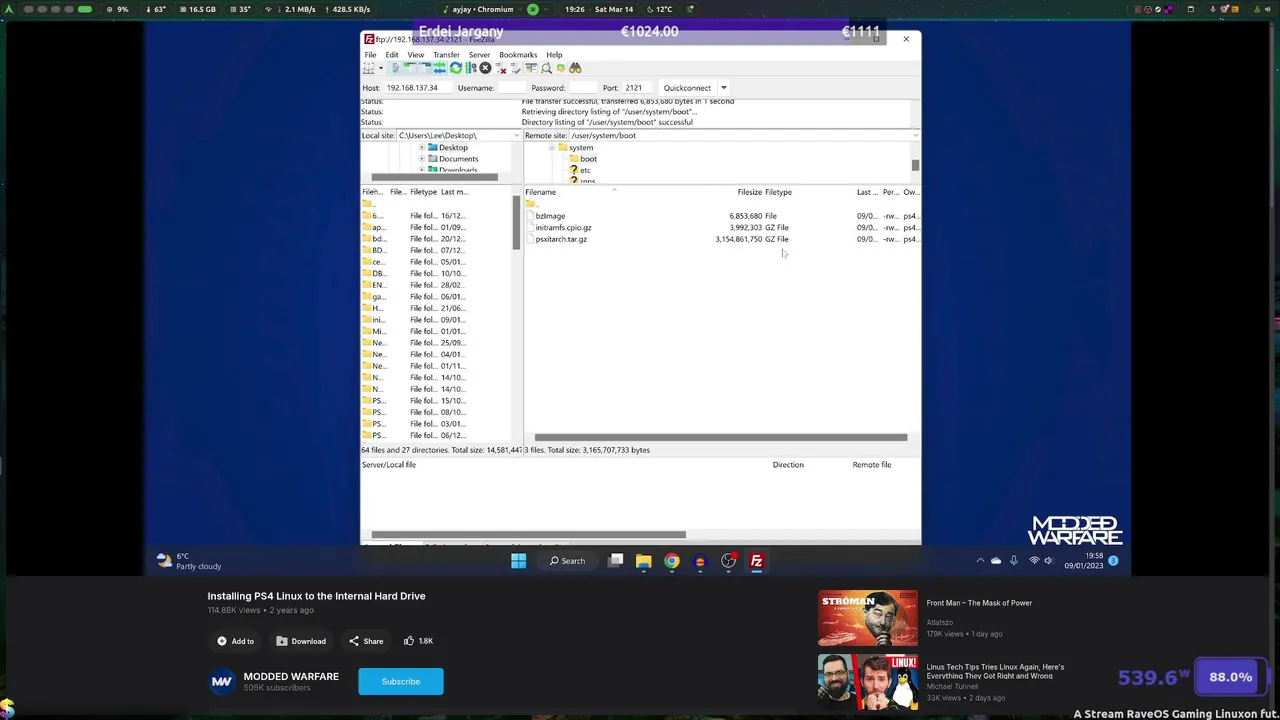Click the Host input field
This screenshot has height=720, width=1280.
(417, 88)
